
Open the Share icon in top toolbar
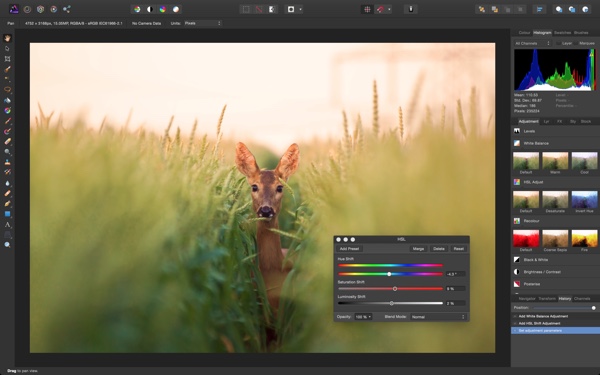pos(67,9)
